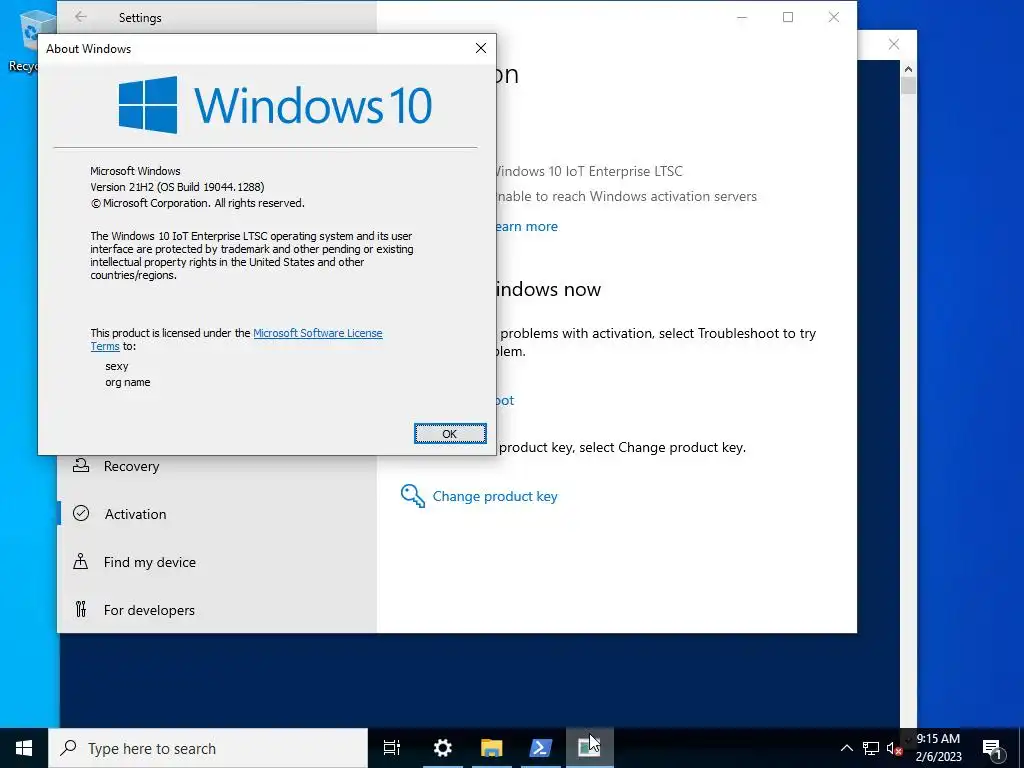Click the search magnifier icon on taskbar
The image size is (1024, 768).
tap(68, 748)
